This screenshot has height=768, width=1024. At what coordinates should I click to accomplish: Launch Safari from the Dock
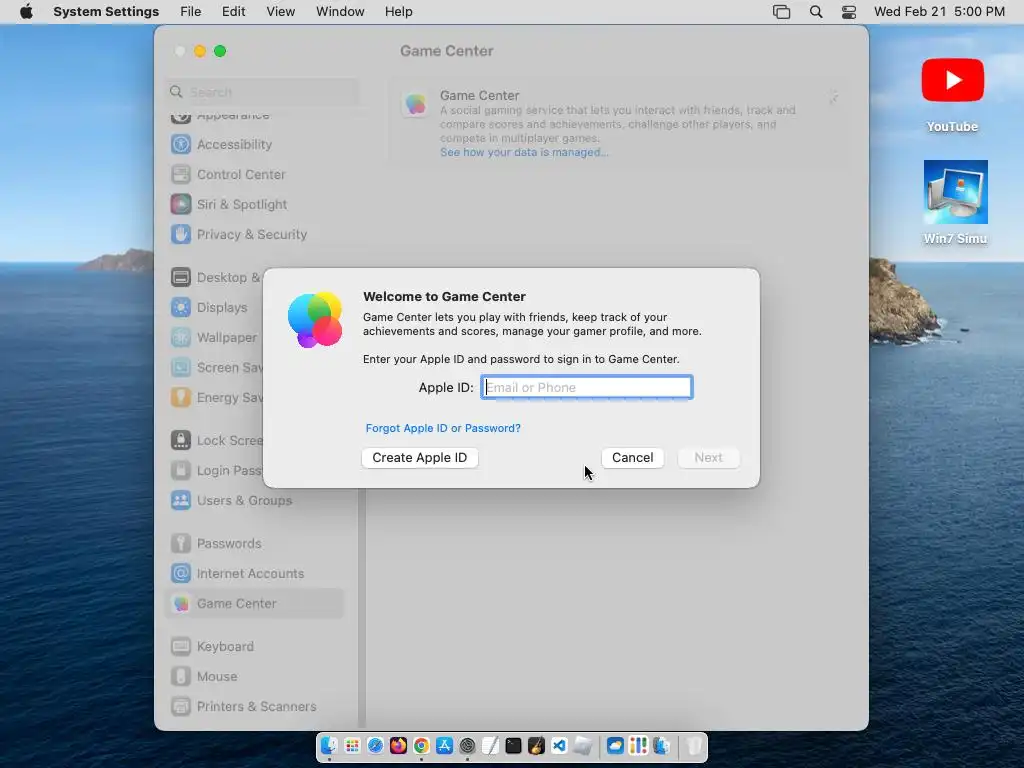click(x=376, y=745)
